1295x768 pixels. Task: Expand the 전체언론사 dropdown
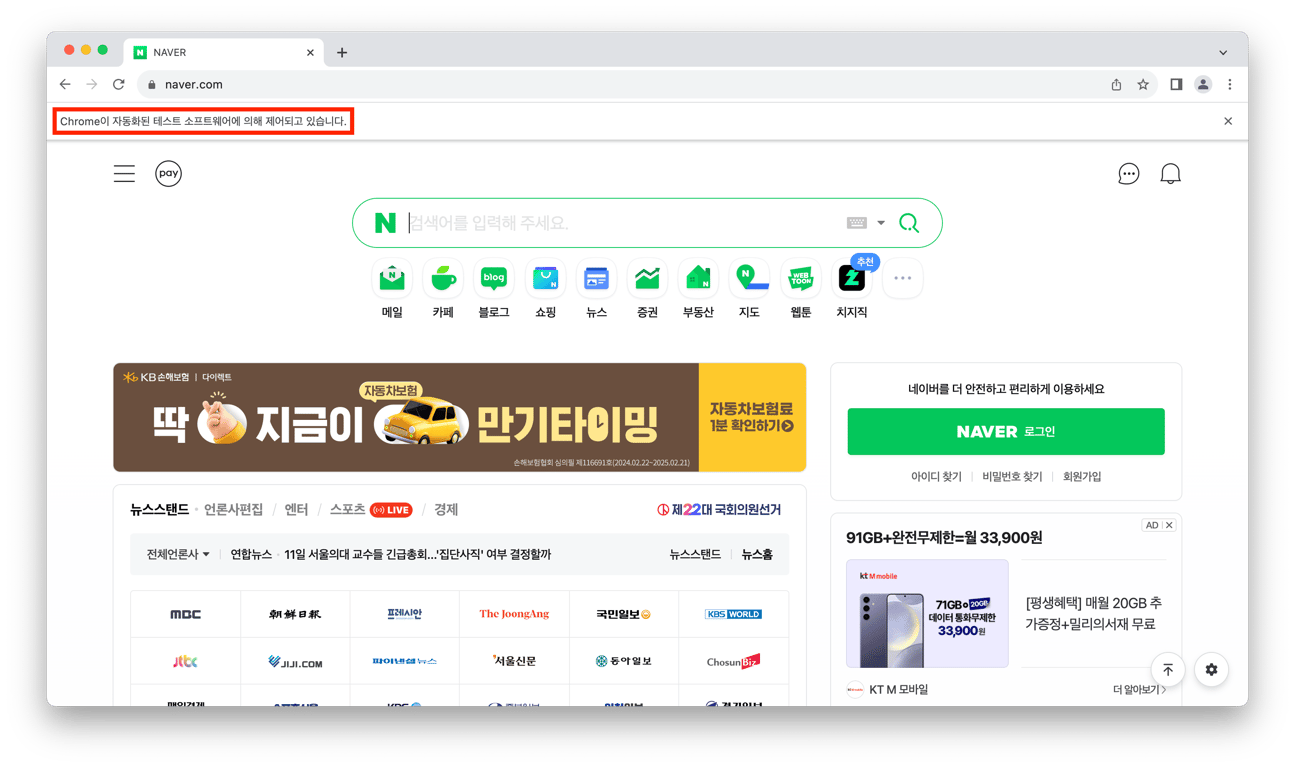tap(178, 555)
